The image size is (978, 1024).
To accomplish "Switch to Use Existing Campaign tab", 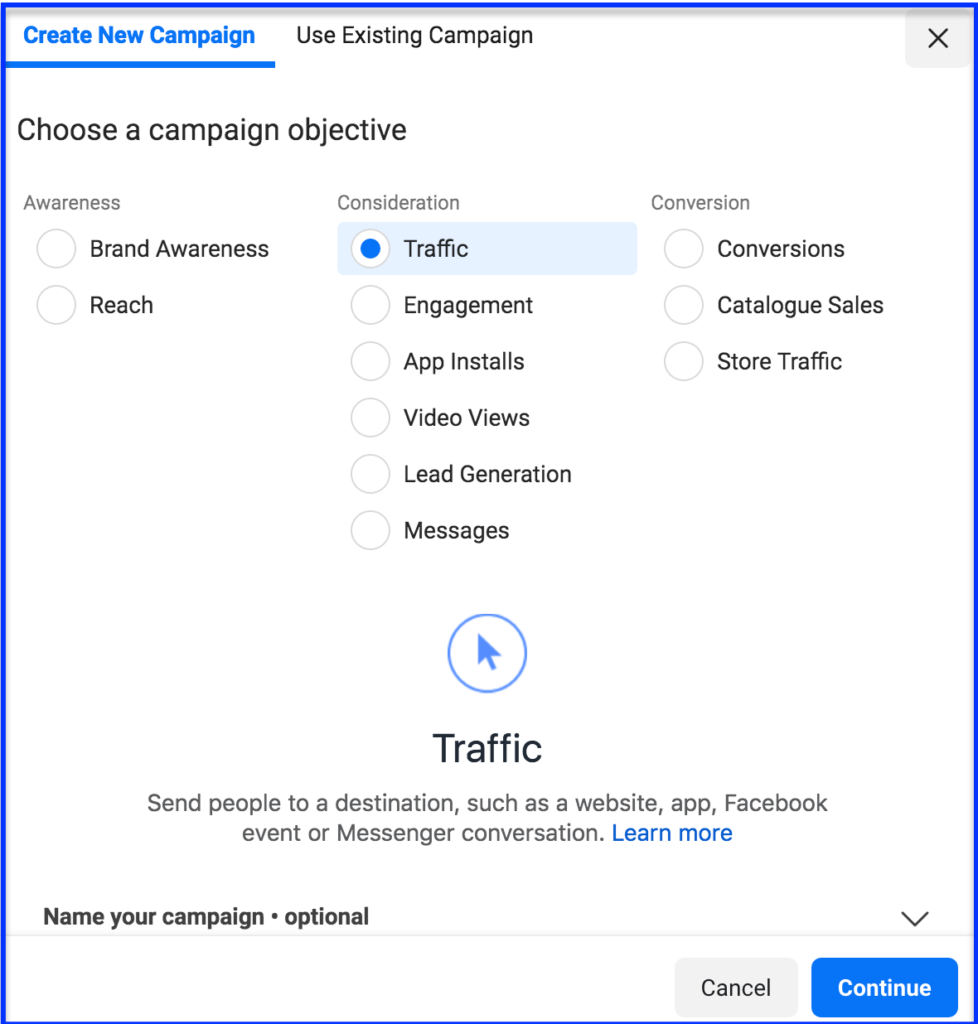I will 414,36.
